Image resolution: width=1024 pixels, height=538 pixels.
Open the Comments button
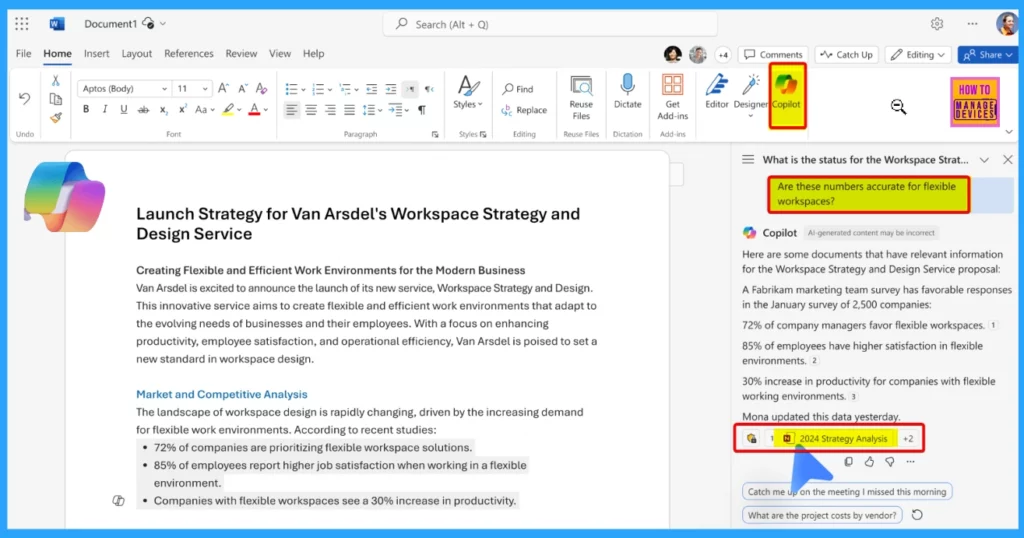pyautogui.click(x=773, y=55)
